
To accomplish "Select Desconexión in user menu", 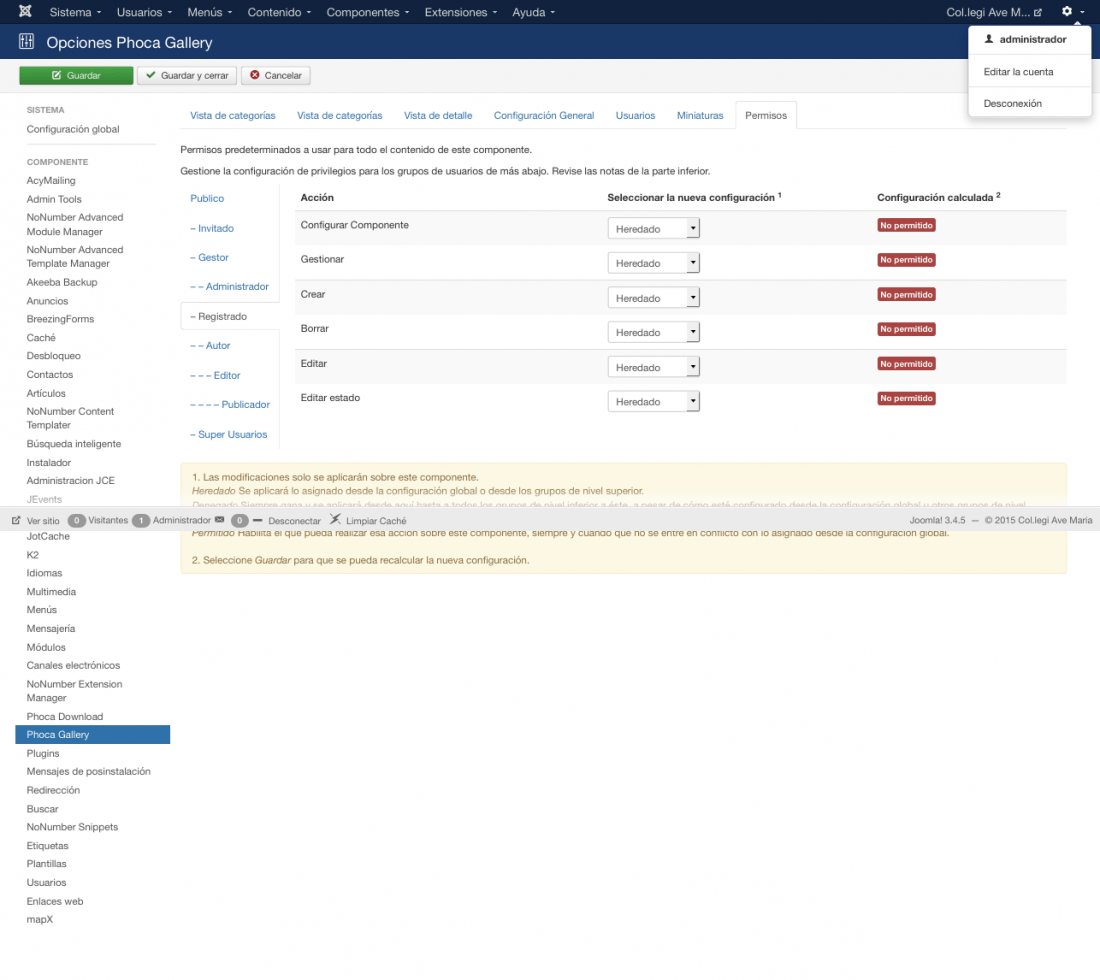I will [x=1012, y=103].
